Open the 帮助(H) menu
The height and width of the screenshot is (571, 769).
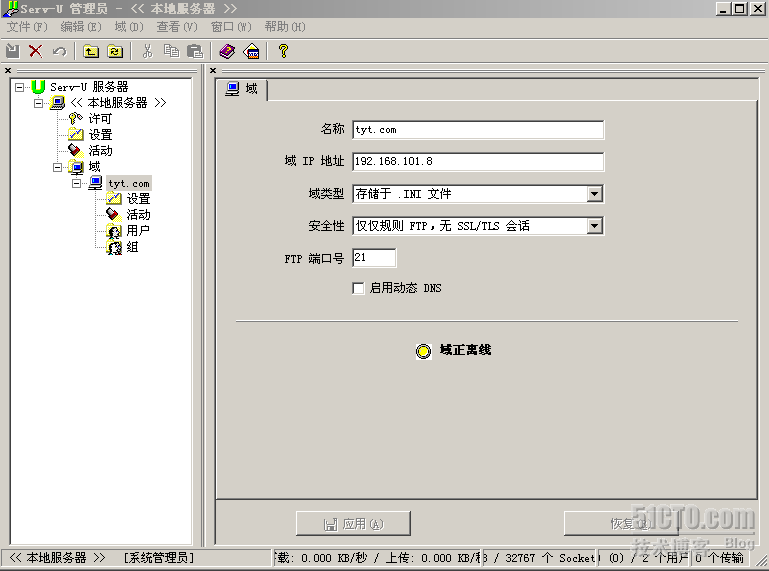285,26
